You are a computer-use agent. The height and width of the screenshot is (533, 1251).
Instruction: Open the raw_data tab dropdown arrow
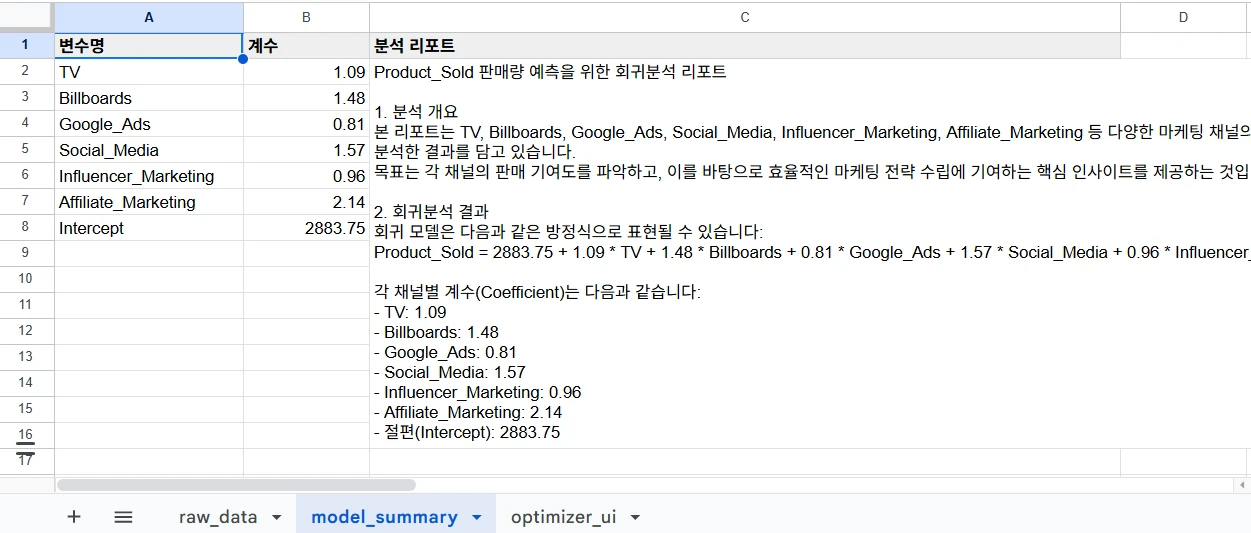click(x=276, y=518)
